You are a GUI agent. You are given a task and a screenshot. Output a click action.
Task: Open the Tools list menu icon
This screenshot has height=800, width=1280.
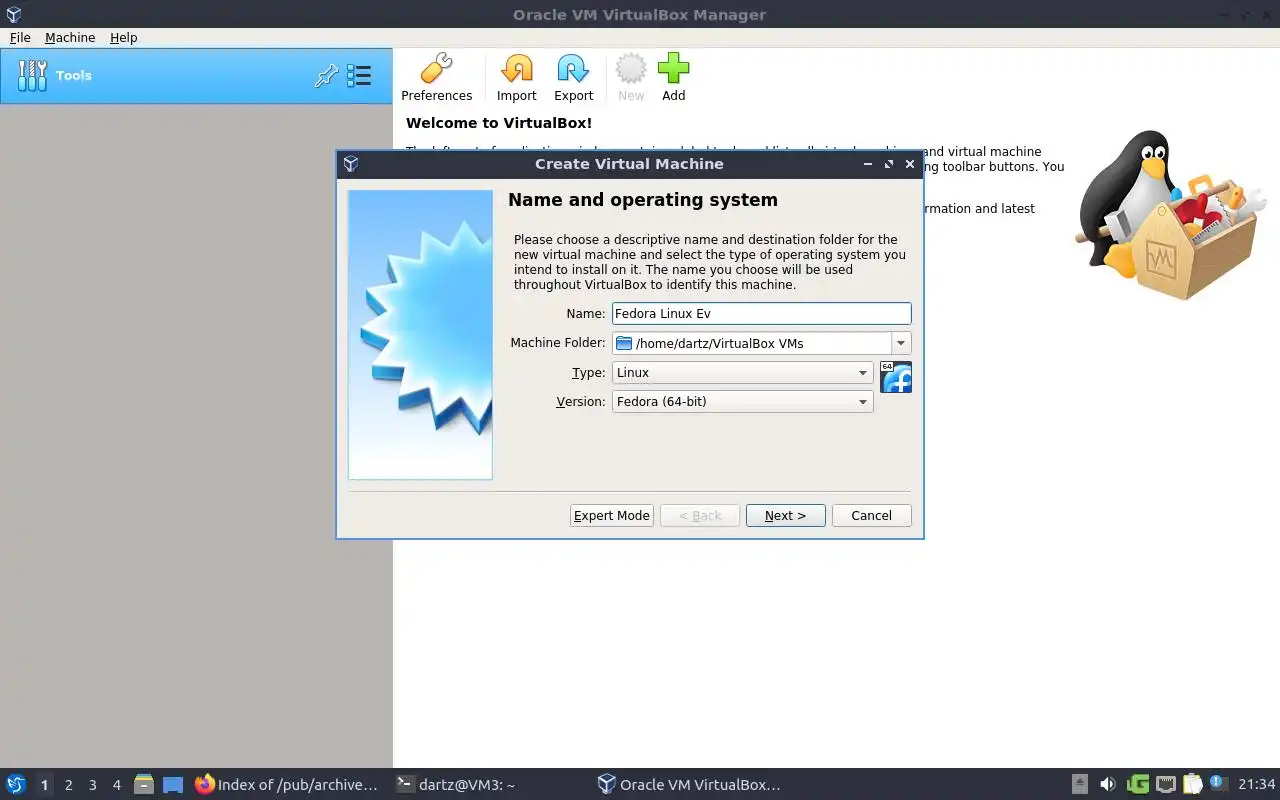(359, 76)
